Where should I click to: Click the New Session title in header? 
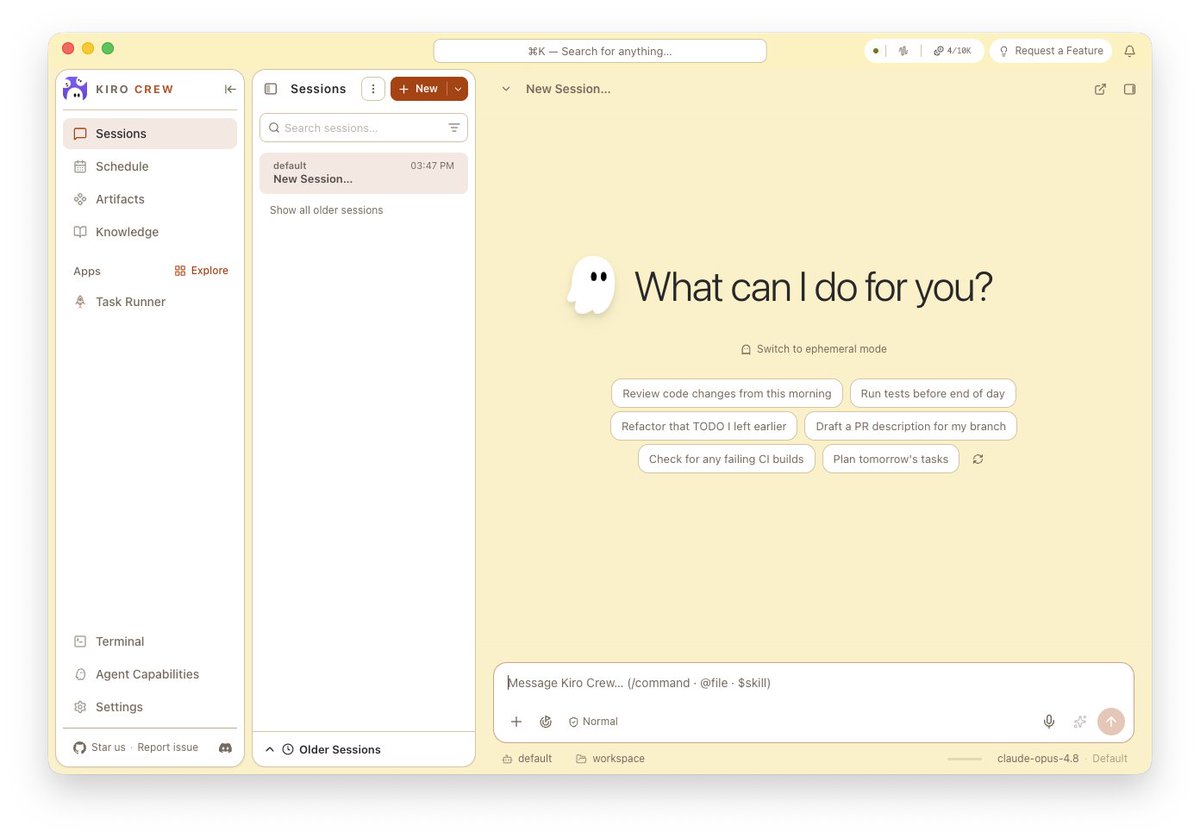tap(568, 89)
